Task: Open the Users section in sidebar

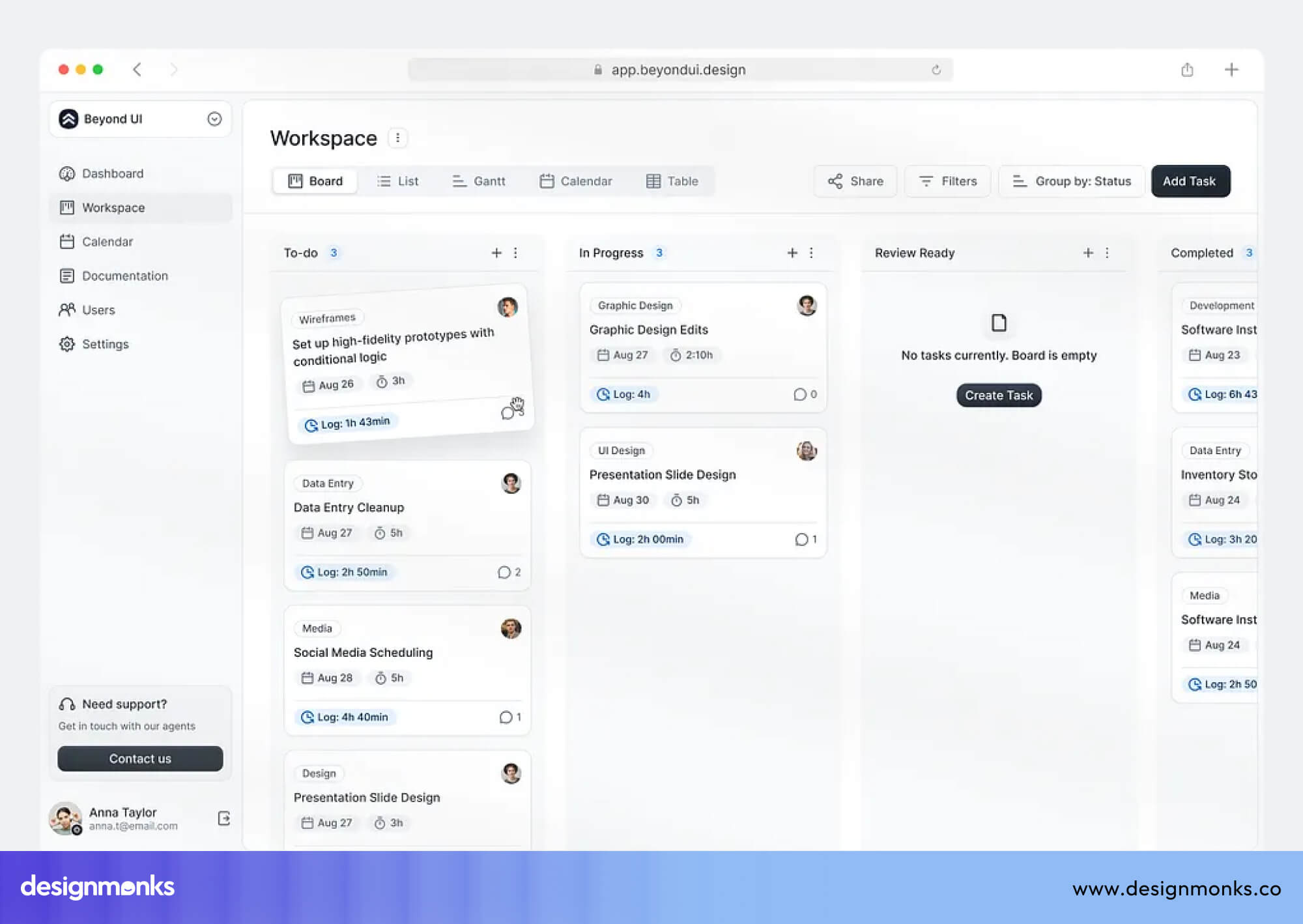Action: pos(98,310)
